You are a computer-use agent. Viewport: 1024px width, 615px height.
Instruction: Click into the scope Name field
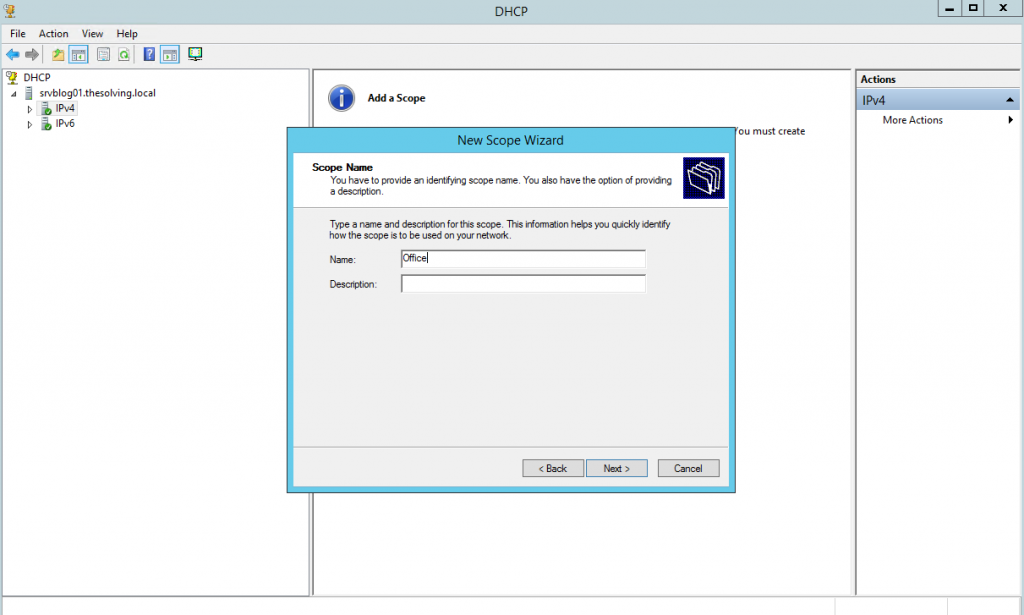coord(523,259)
